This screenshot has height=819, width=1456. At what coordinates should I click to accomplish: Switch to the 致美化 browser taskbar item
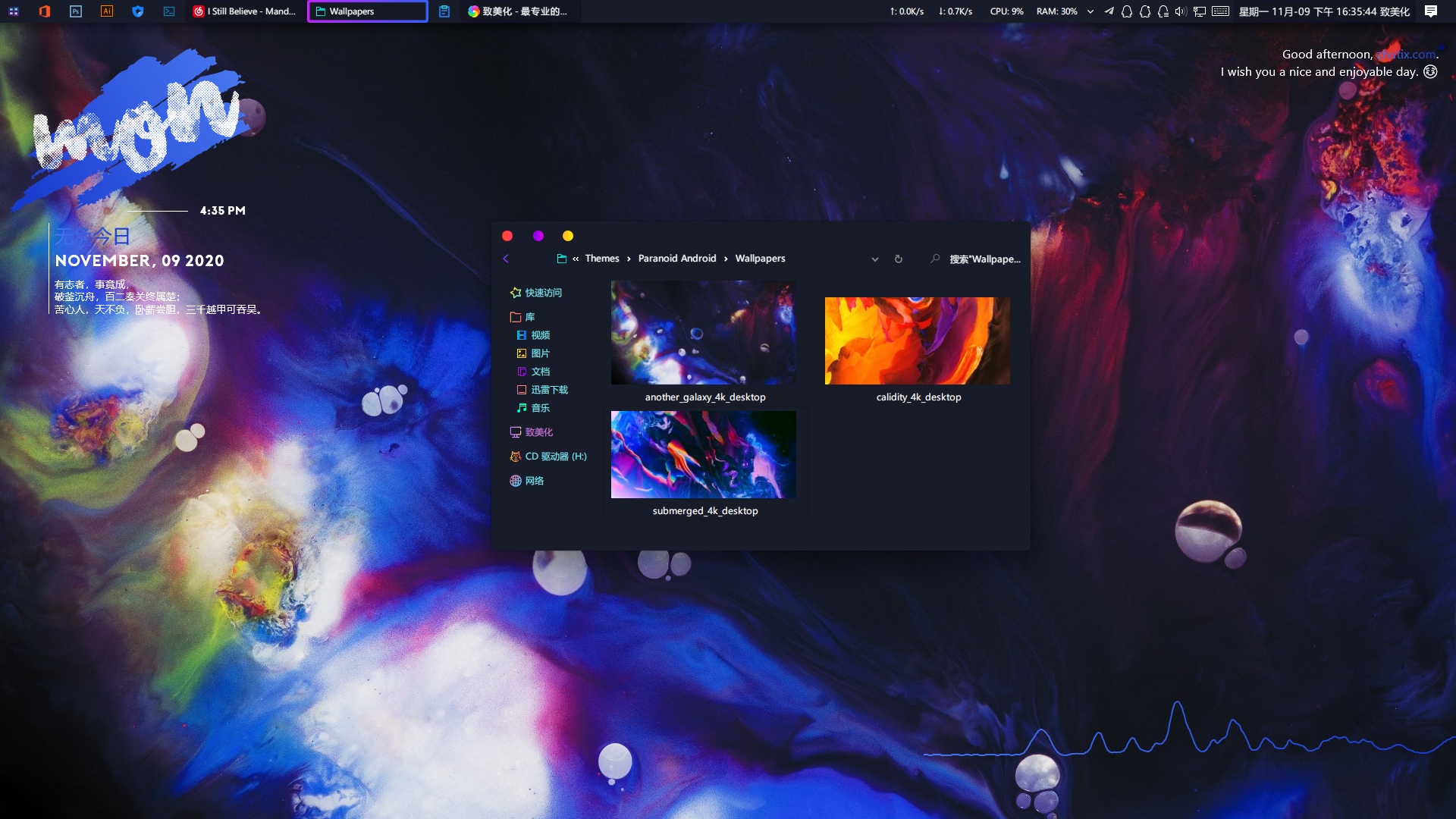518,11
